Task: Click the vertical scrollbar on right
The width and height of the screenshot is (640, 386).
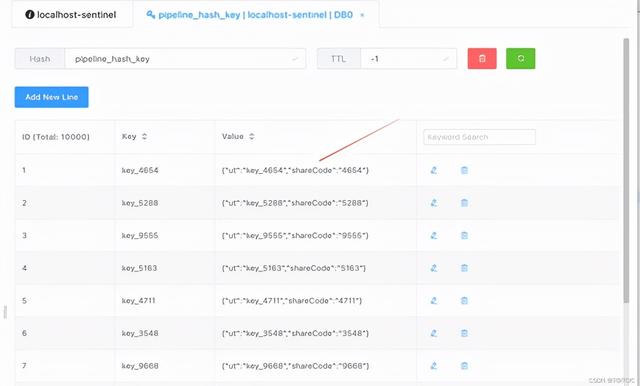Action: pos(626,171)
